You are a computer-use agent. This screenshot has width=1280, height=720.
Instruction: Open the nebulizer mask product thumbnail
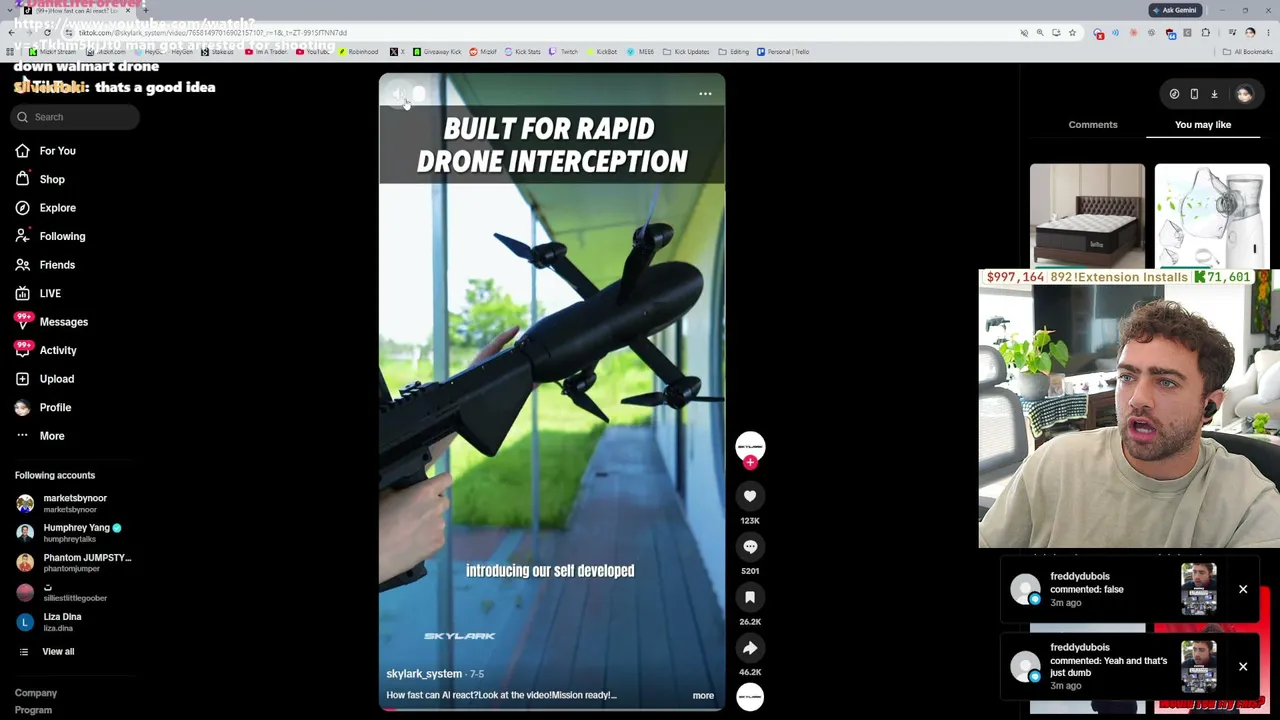click(1212, 216)
